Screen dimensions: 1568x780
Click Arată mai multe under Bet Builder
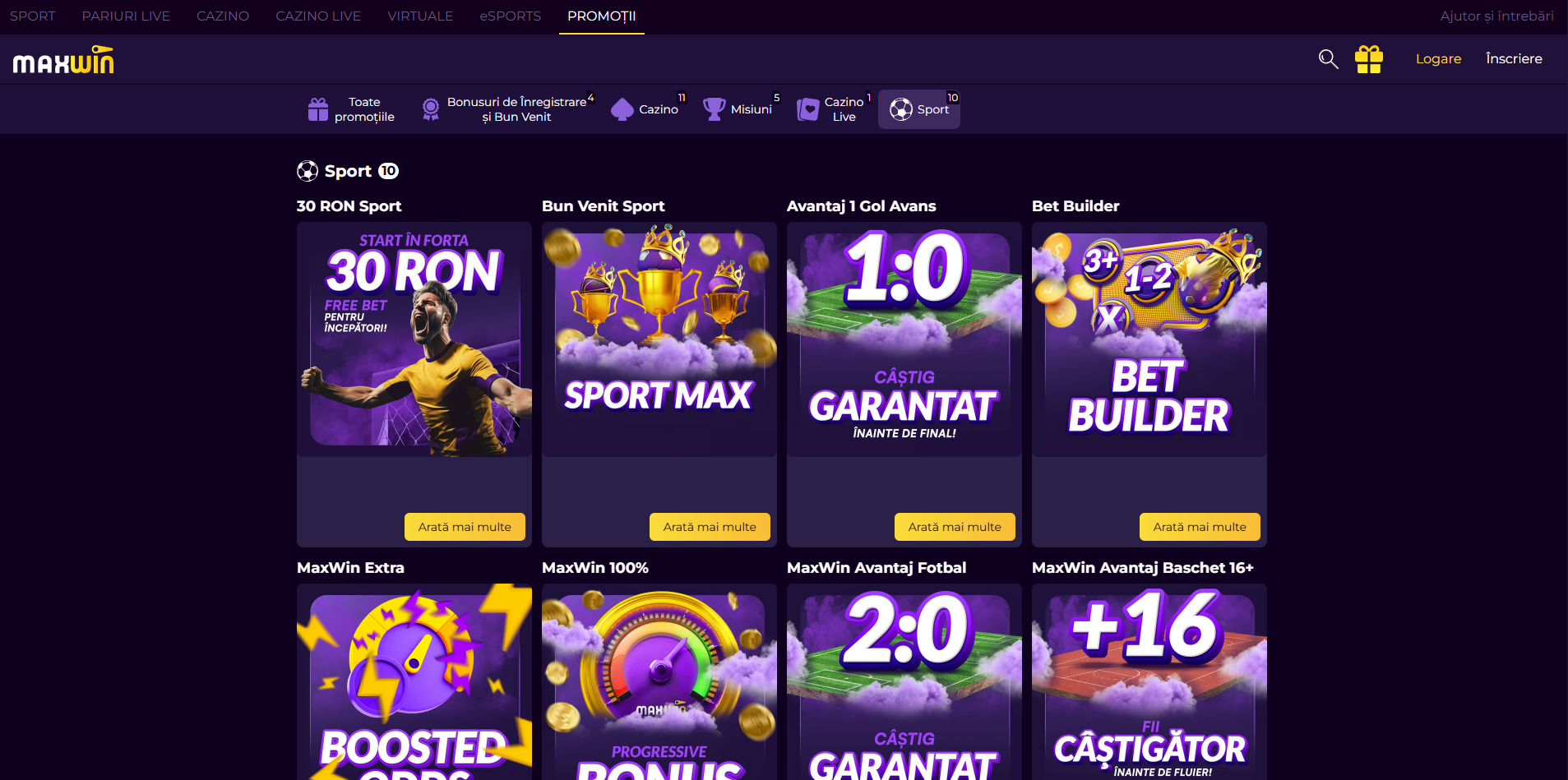pyautogui.click(x=1200, y=527)
